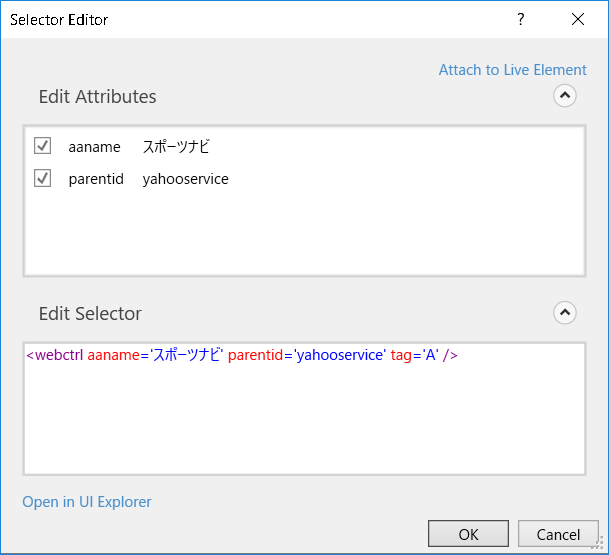Select the parentid attribute name
This screenshot has width=609, height=555.
pos(96,179)
